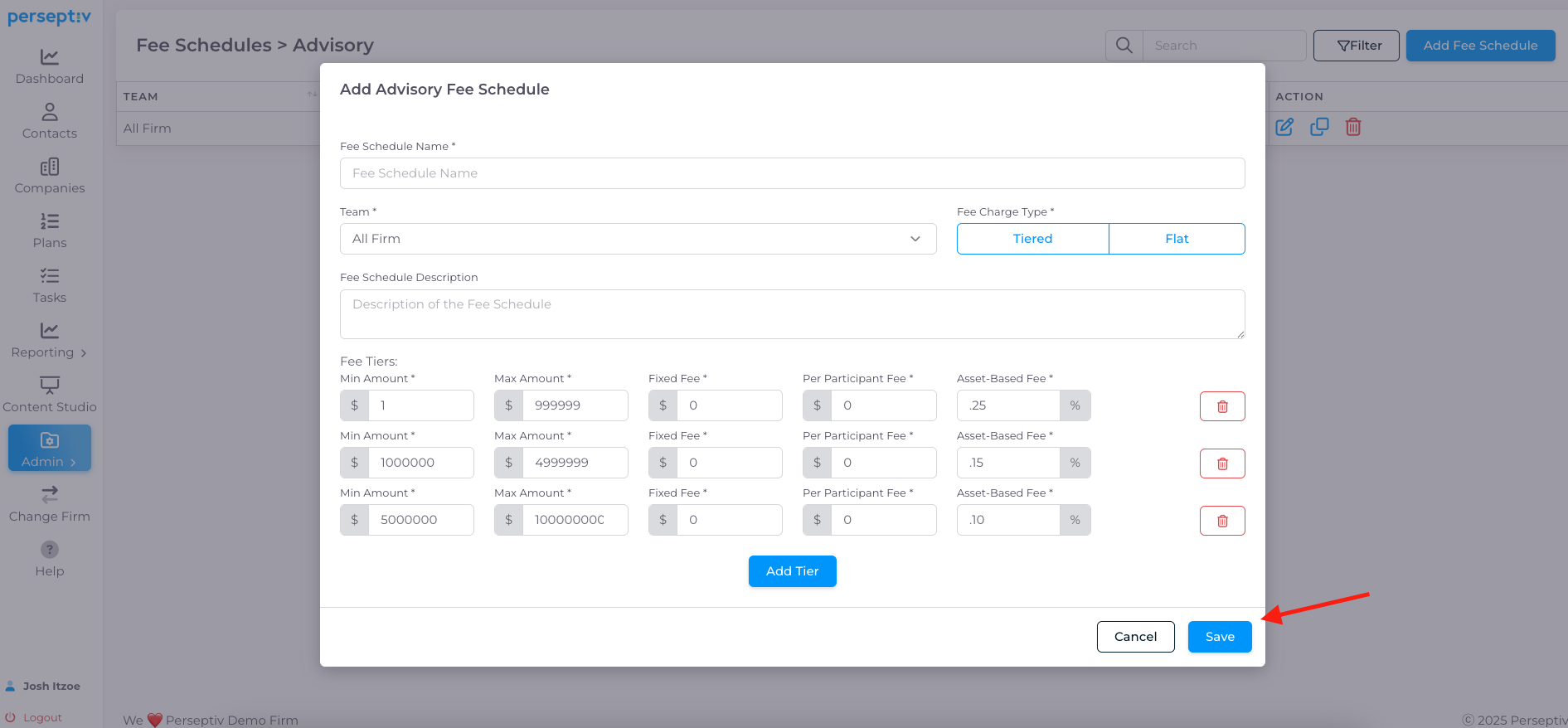Screen dimensions: 1568x728
Task: Click Asset-Based Fee field showing .15
Action: [1008, 463]
